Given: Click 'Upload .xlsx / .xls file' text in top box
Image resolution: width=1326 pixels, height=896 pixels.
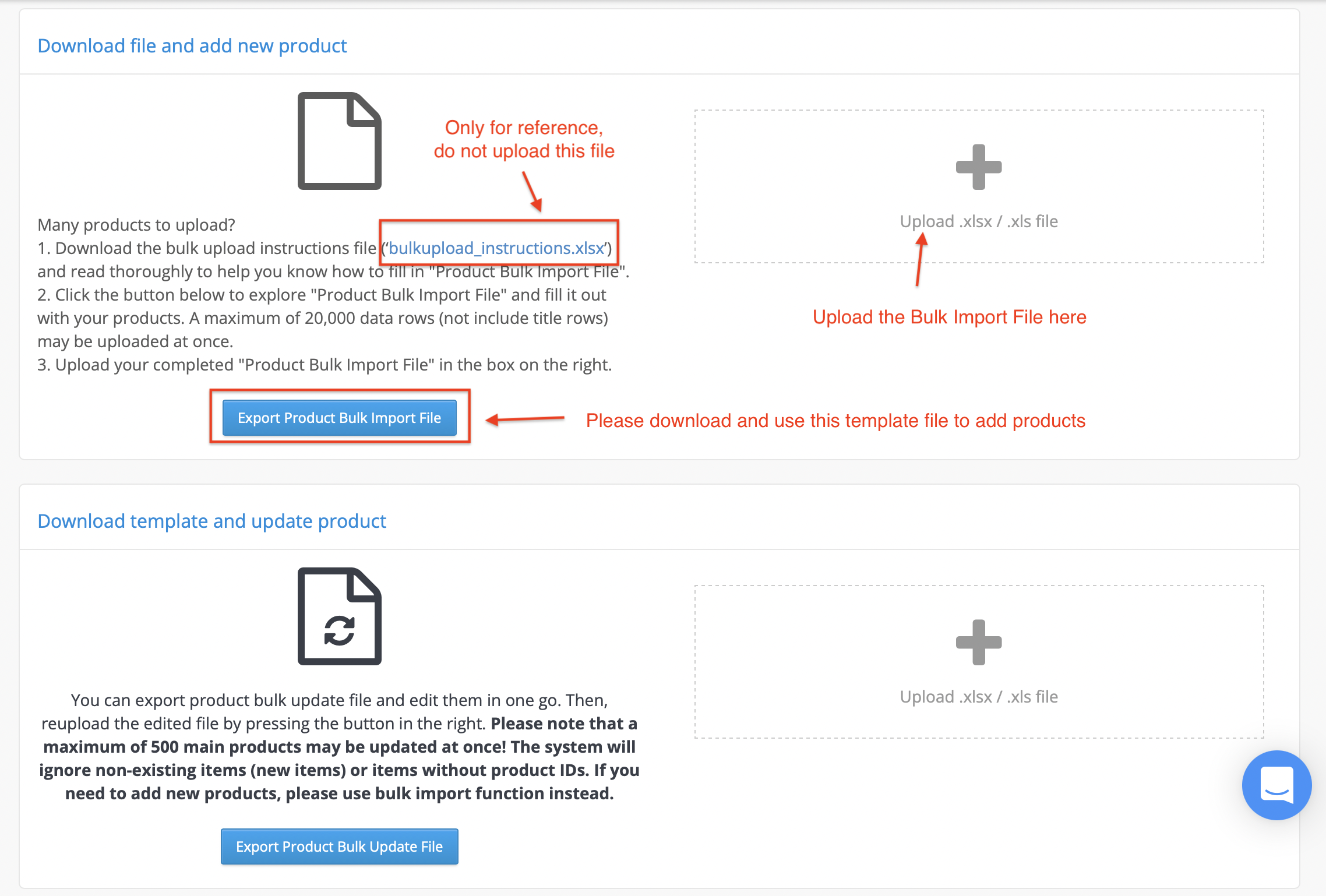Looking at the screenshot, I should pos(979,221).
